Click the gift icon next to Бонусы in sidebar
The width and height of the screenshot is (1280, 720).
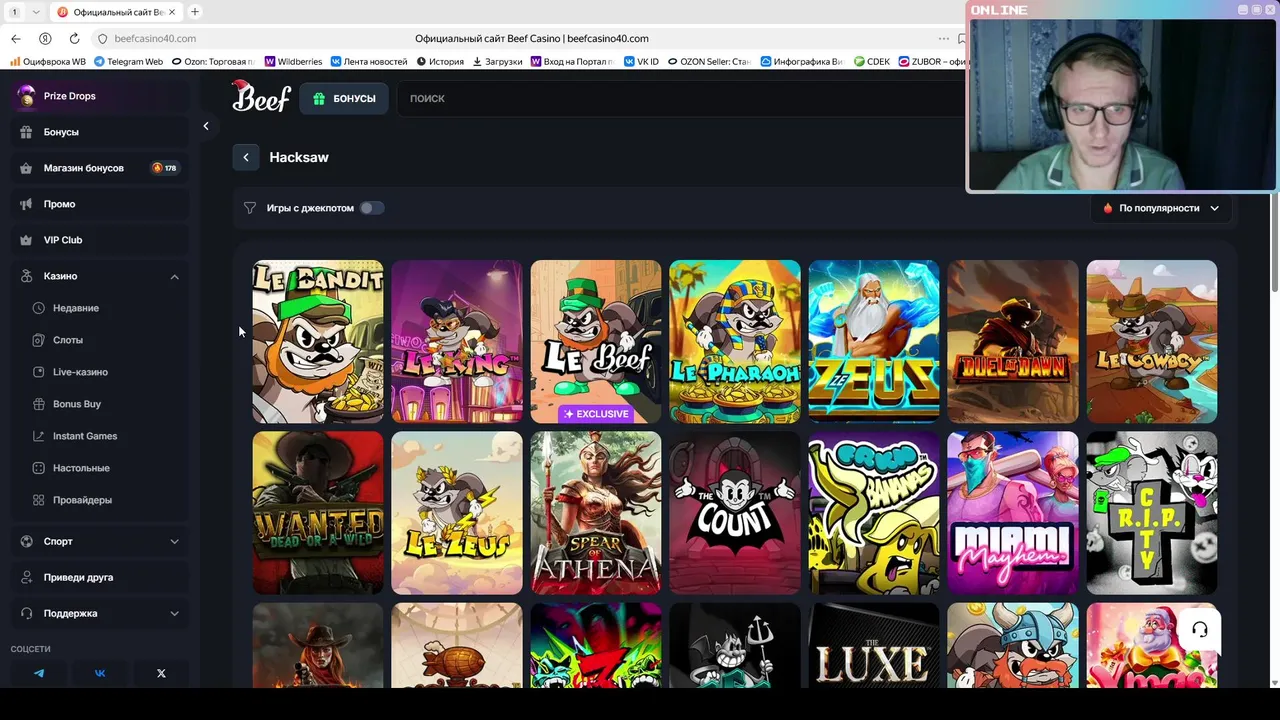tap(26, 132)
